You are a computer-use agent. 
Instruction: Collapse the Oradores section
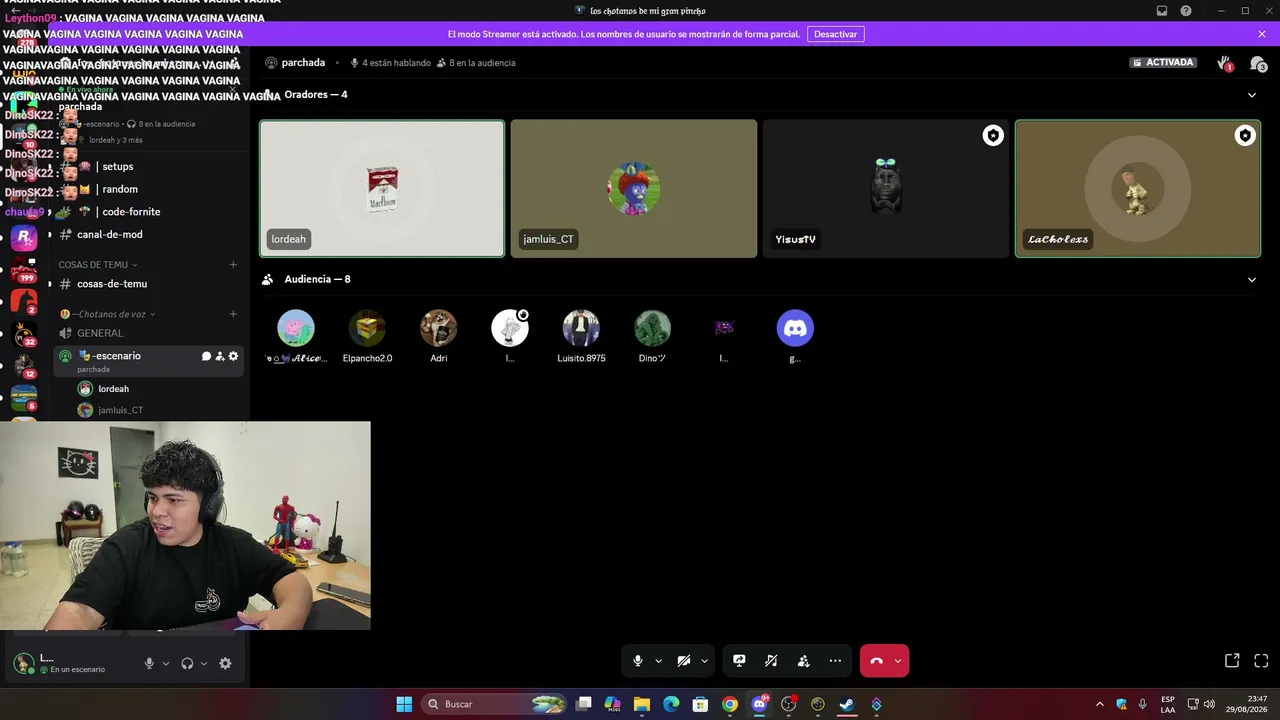point(1251,95)
